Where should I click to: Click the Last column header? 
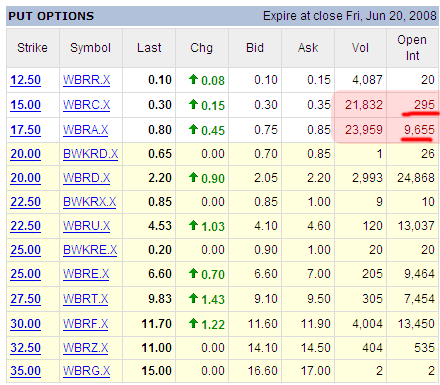(x=149, y=48)
